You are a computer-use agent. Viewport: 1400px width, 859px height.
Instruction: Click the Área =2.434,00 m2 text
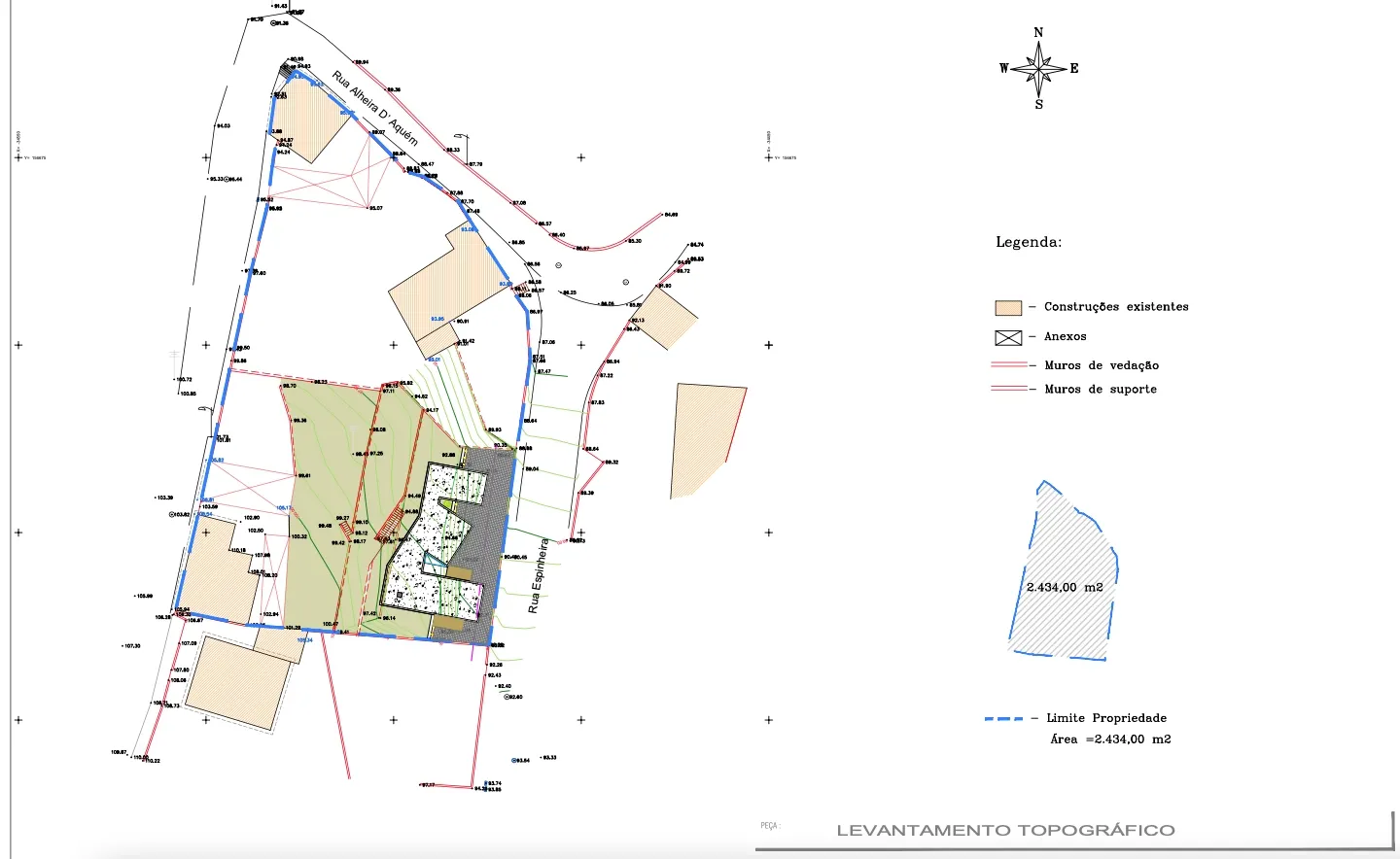1110,739
